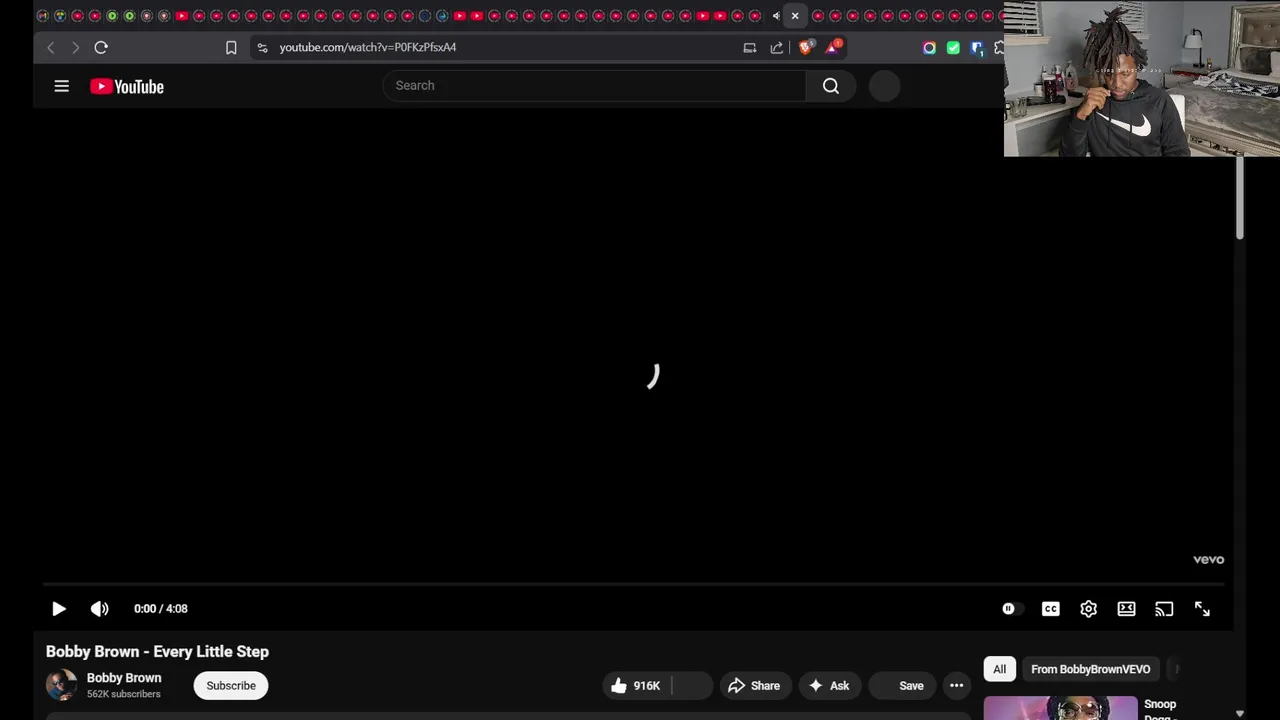The width and height of the screenshot is (1280, 720).
Task: Click the search magnifier button
Action: [x=831, y=86]
